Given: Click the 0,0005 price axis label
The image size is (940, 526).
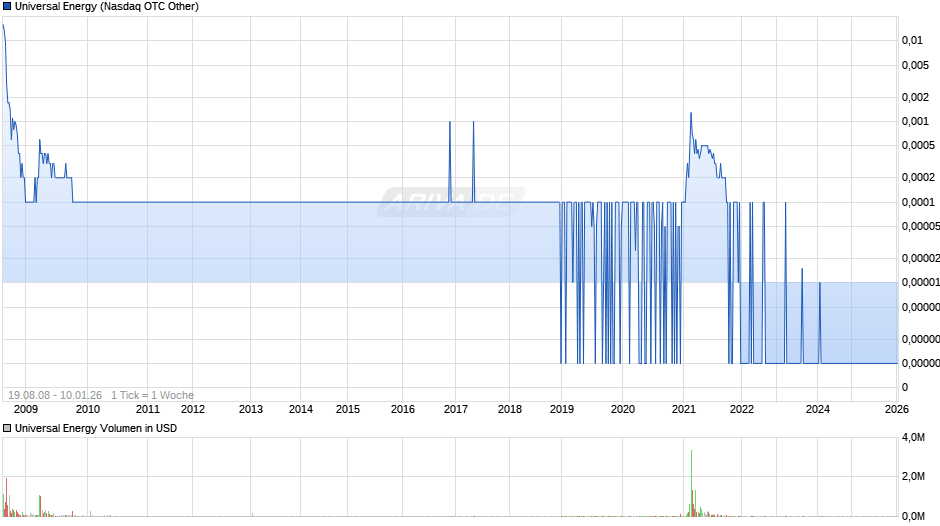Looking at the screenshot, I should [918, 145].
